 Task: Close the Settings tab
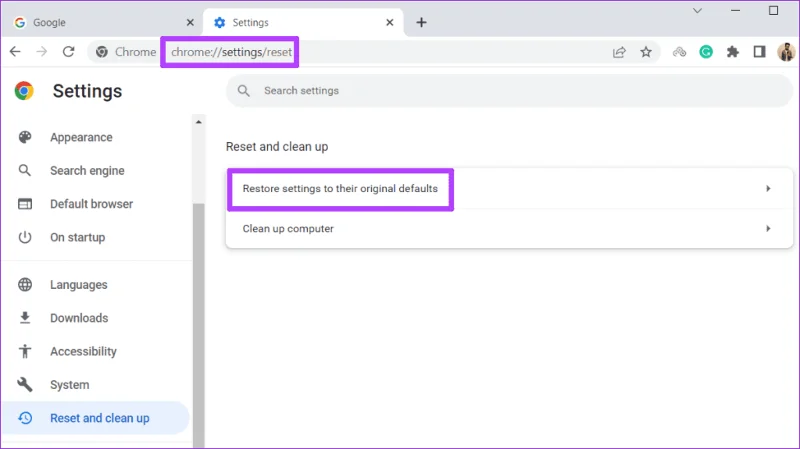pos(389,22)
